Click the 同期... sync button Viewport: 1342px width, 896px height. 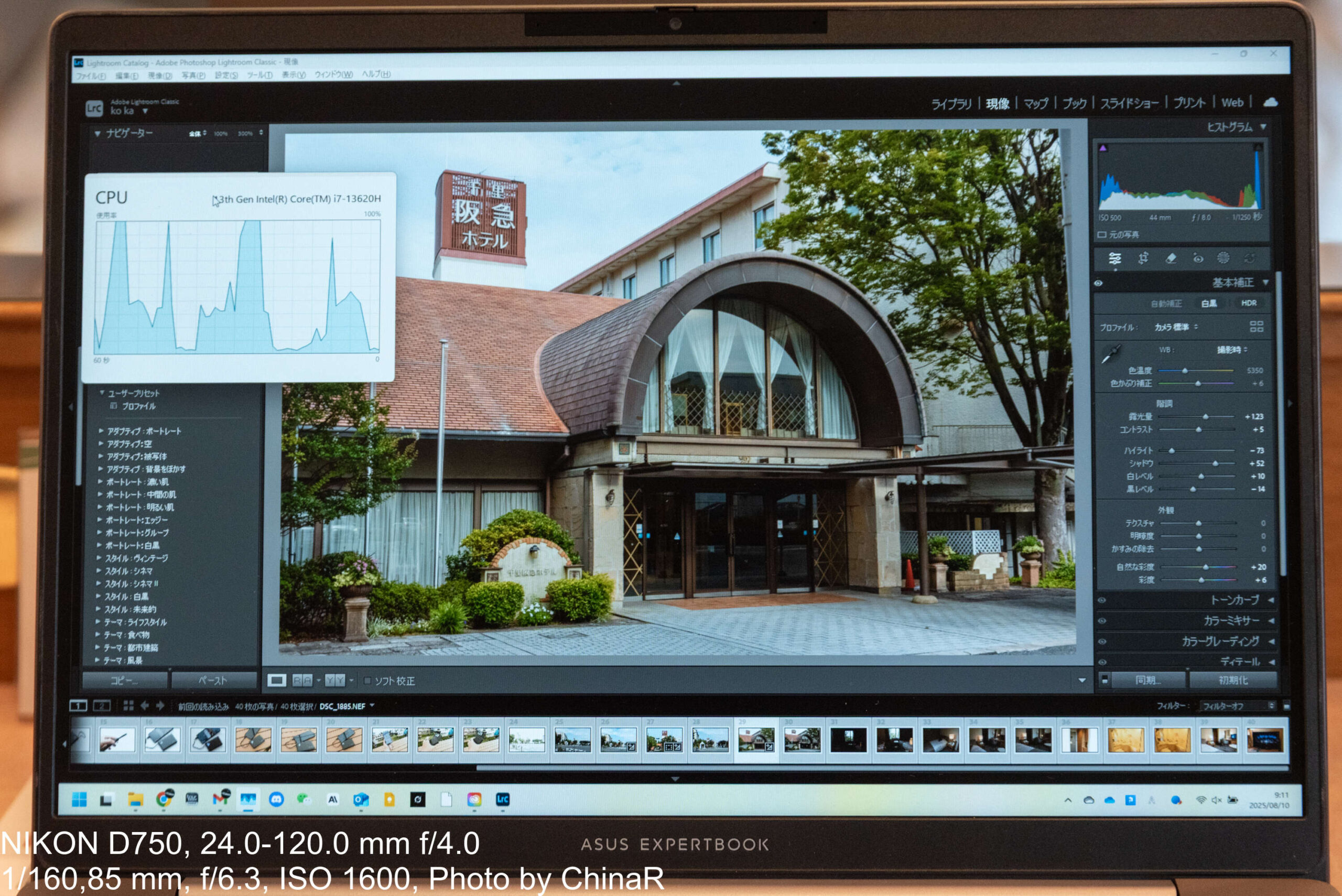(1149, 680)
